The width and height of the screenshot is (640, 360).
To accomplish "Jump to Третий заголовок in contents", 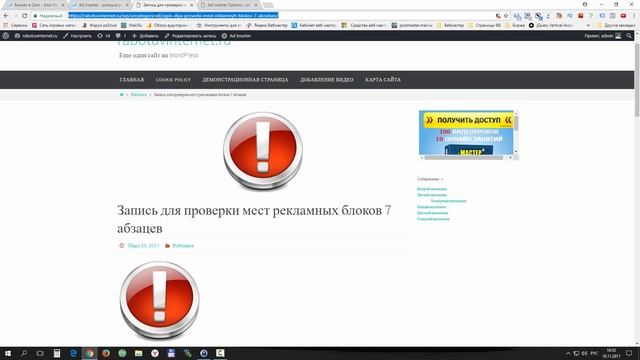I will pyautogui.click(x=431, y=195).
